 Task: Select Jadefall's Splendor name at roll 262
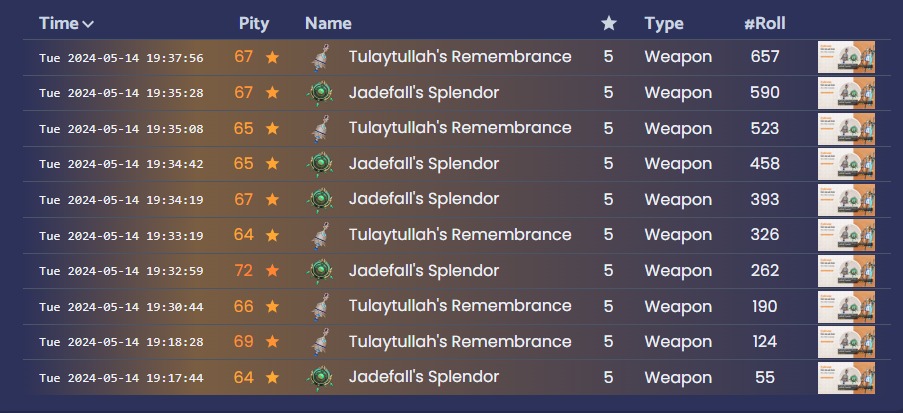tap(423, 271)
